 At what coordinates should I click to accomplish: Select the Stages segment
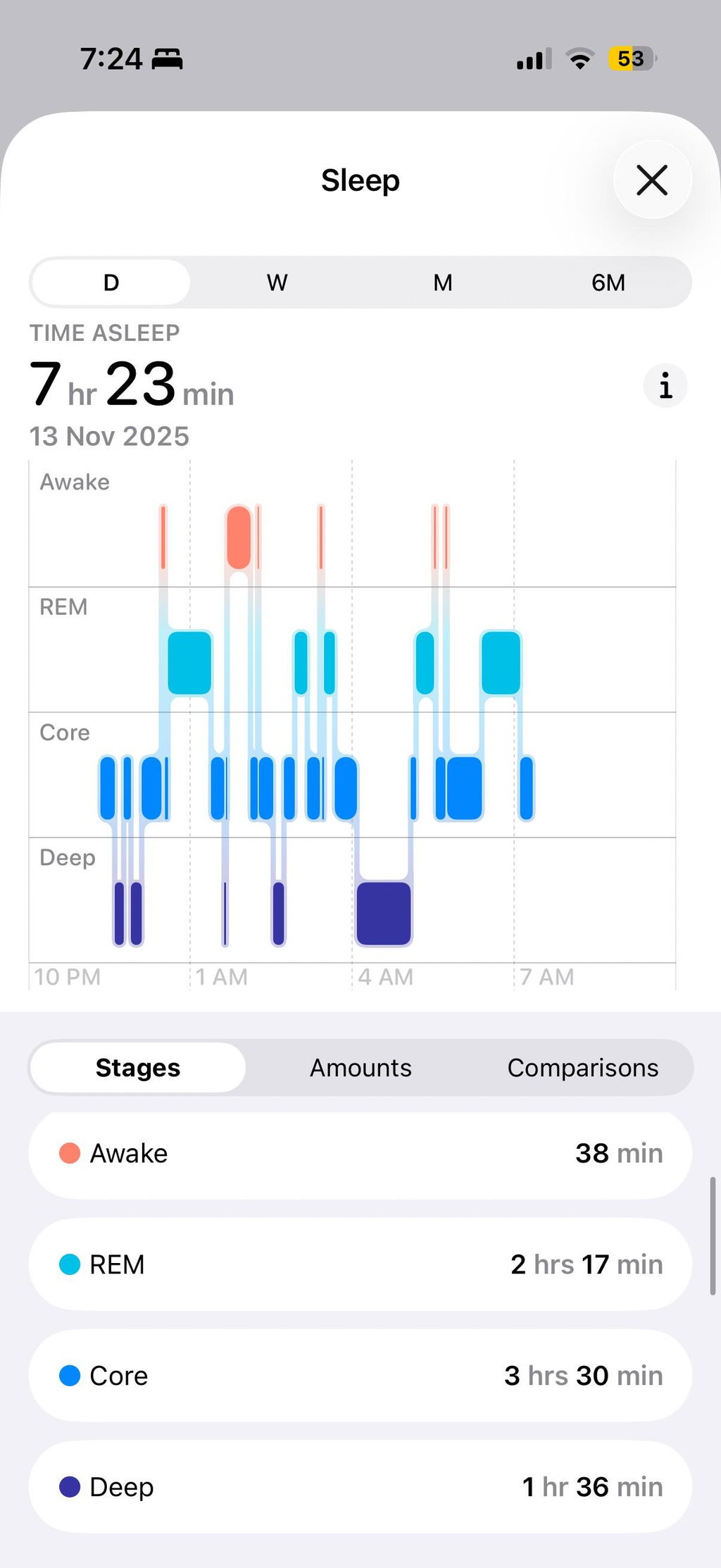(138, 1068)
